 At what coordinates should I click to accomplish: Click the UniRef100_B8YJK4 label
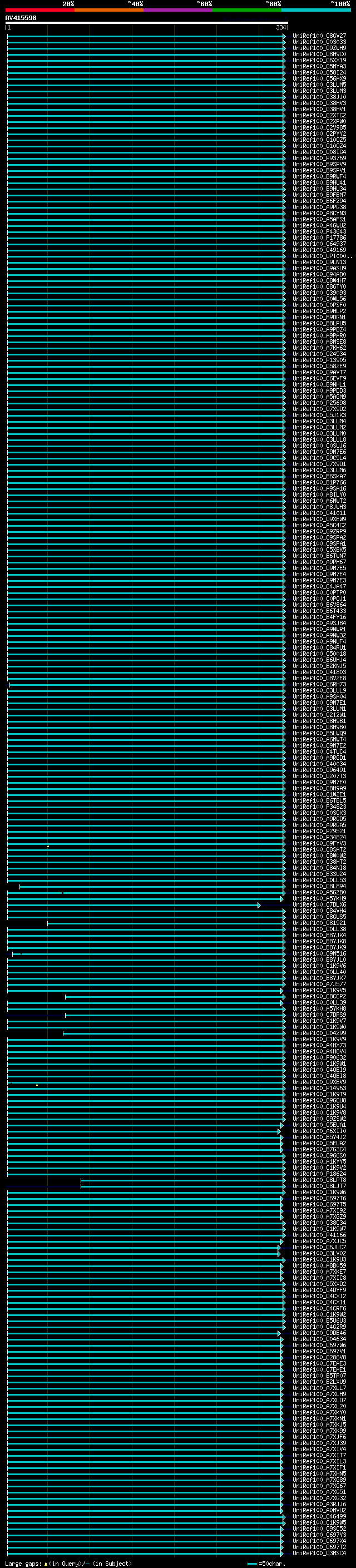[x=319, y=935]
